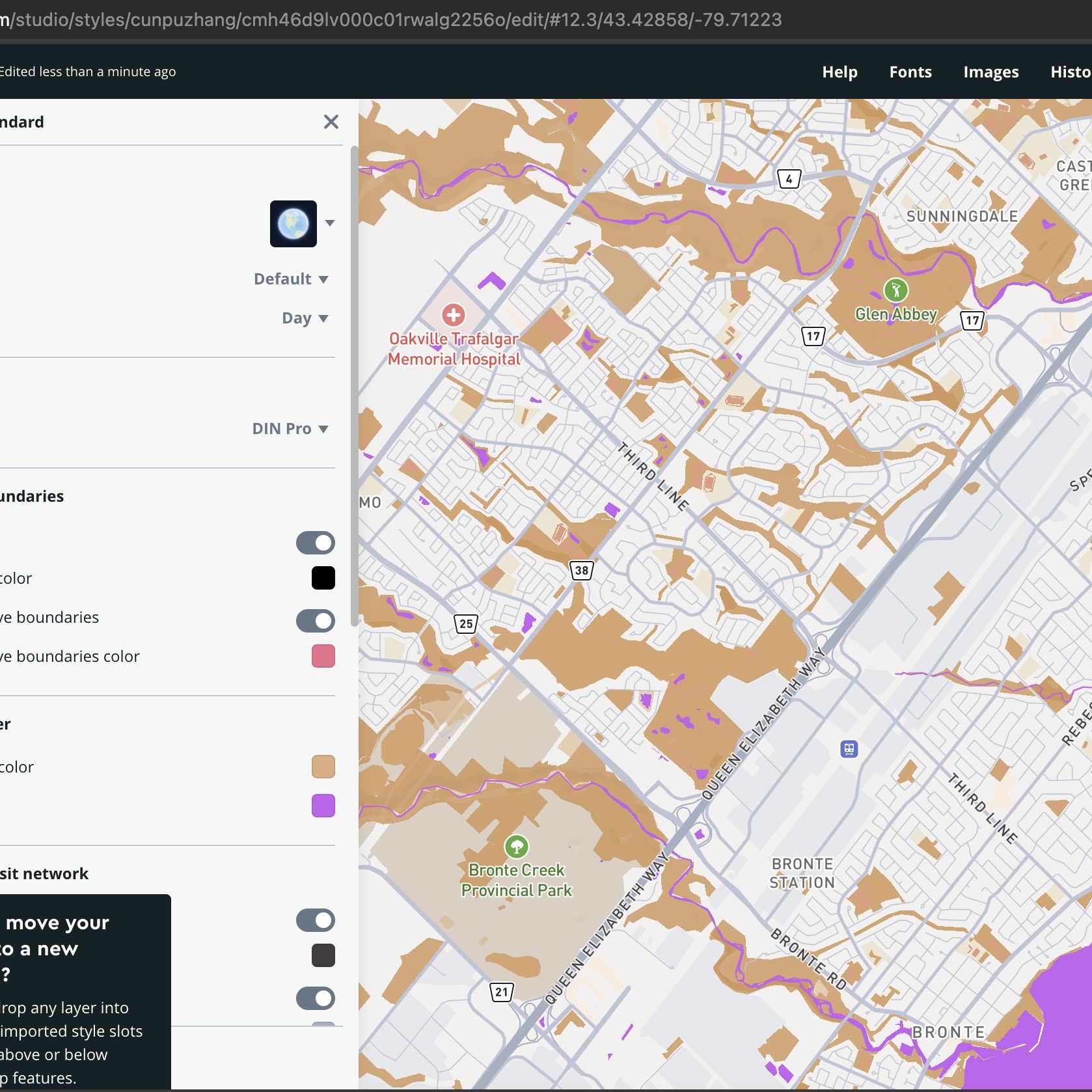1092x1092 pixels.
Task: Click the hospital icon near Oakville Trafalgar Memorial
Action: click(454, 316)
